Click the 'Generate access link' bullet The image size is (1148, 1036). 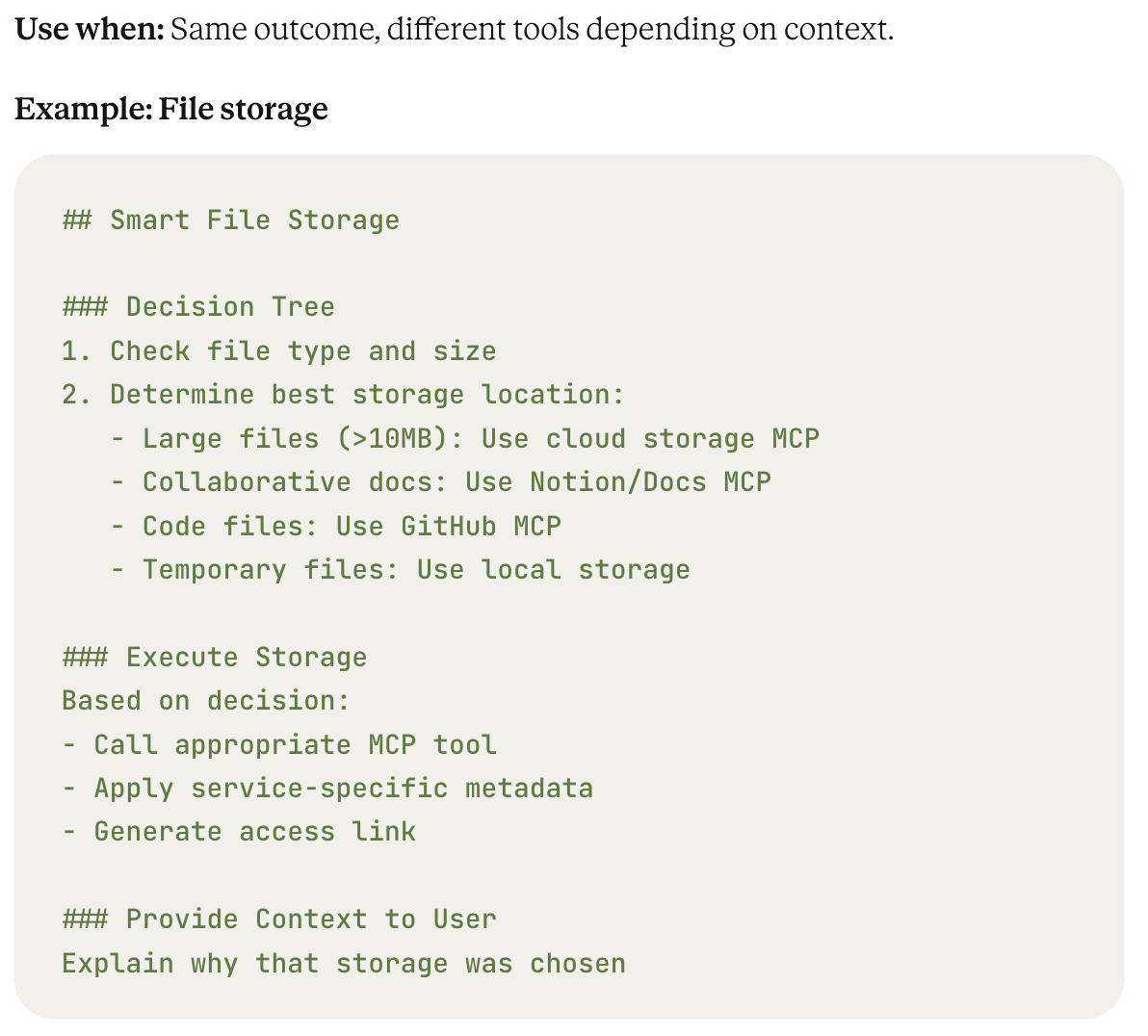point(239,831)
